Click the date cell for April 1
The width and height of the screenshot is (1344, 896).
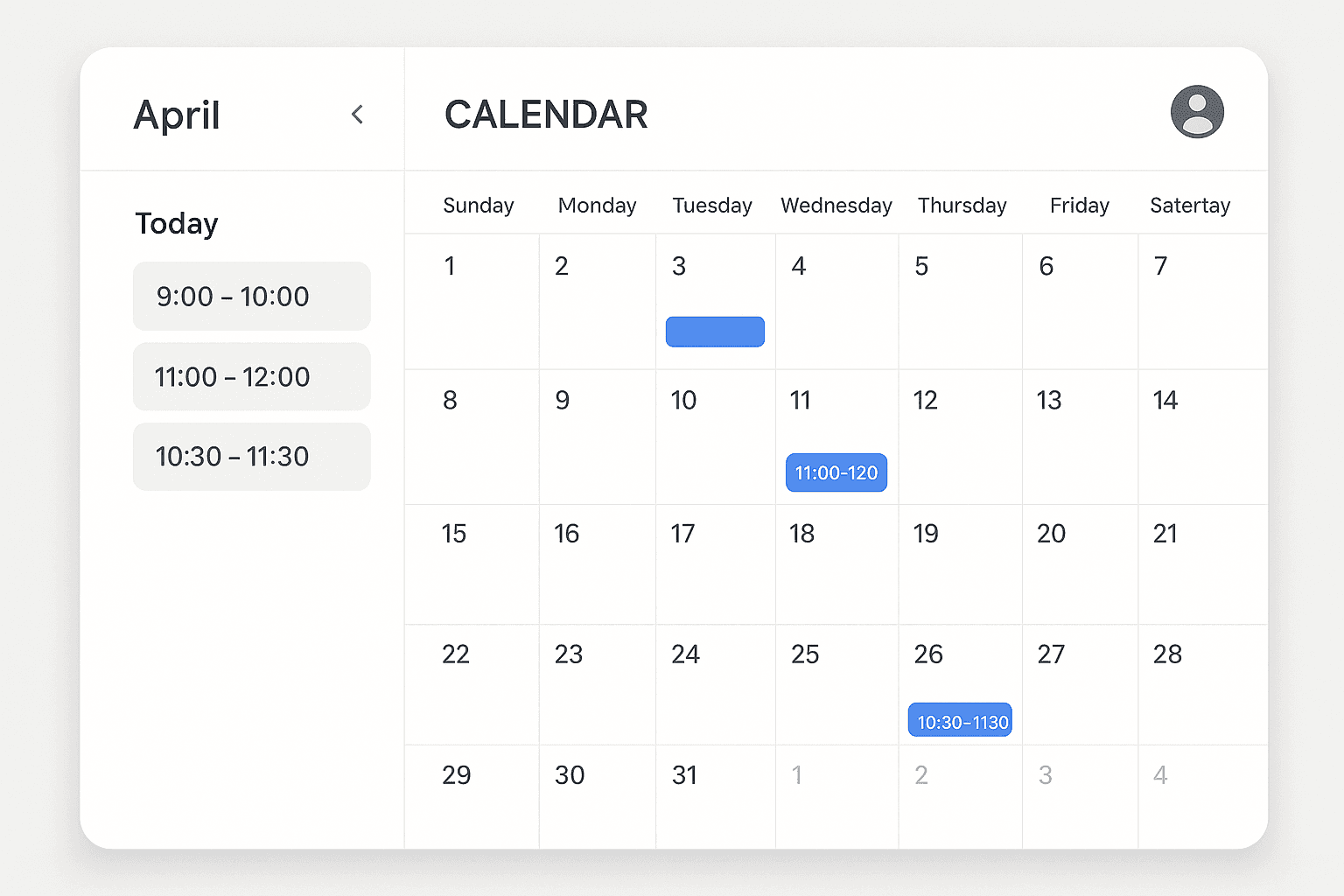471,302
